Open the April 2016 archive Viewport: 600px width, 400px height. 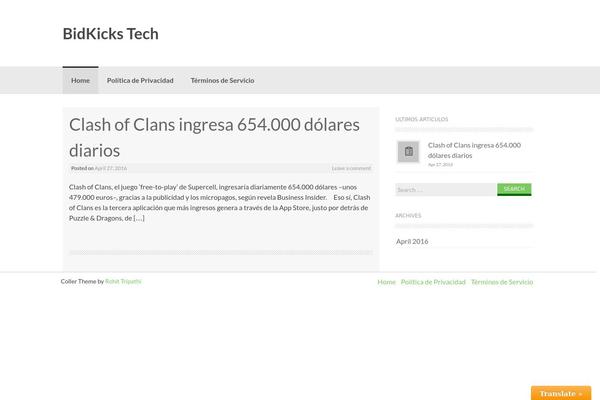click(x=412, y=241)
